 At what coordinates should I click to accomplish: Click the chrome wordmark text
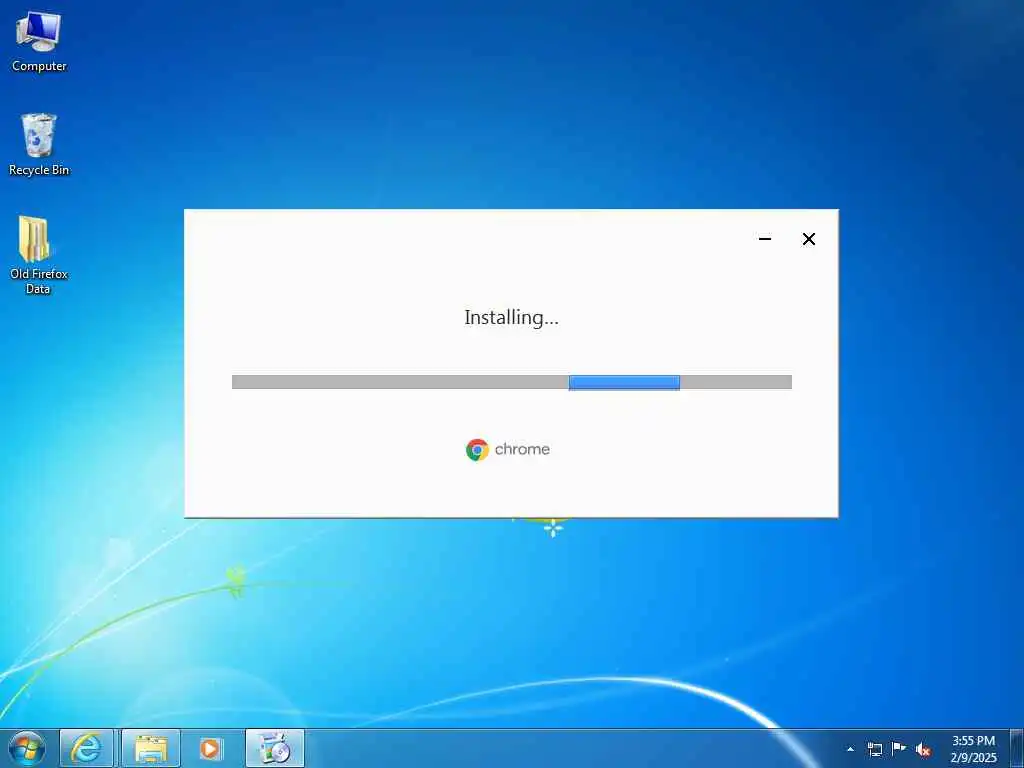[x=522, y=449]
